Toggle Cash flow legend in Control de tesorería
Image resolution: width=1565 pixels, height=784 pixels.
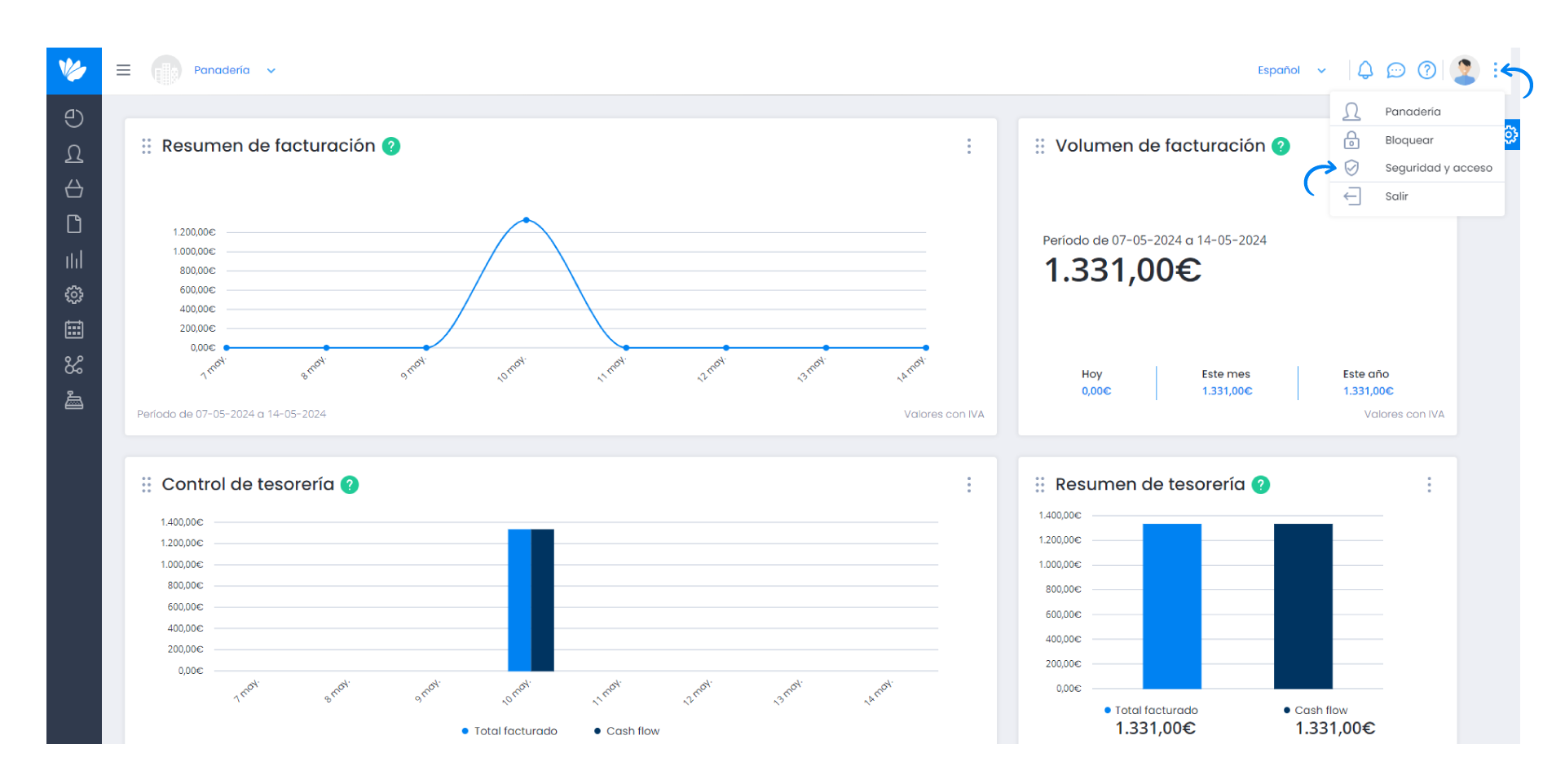point(627,731)
